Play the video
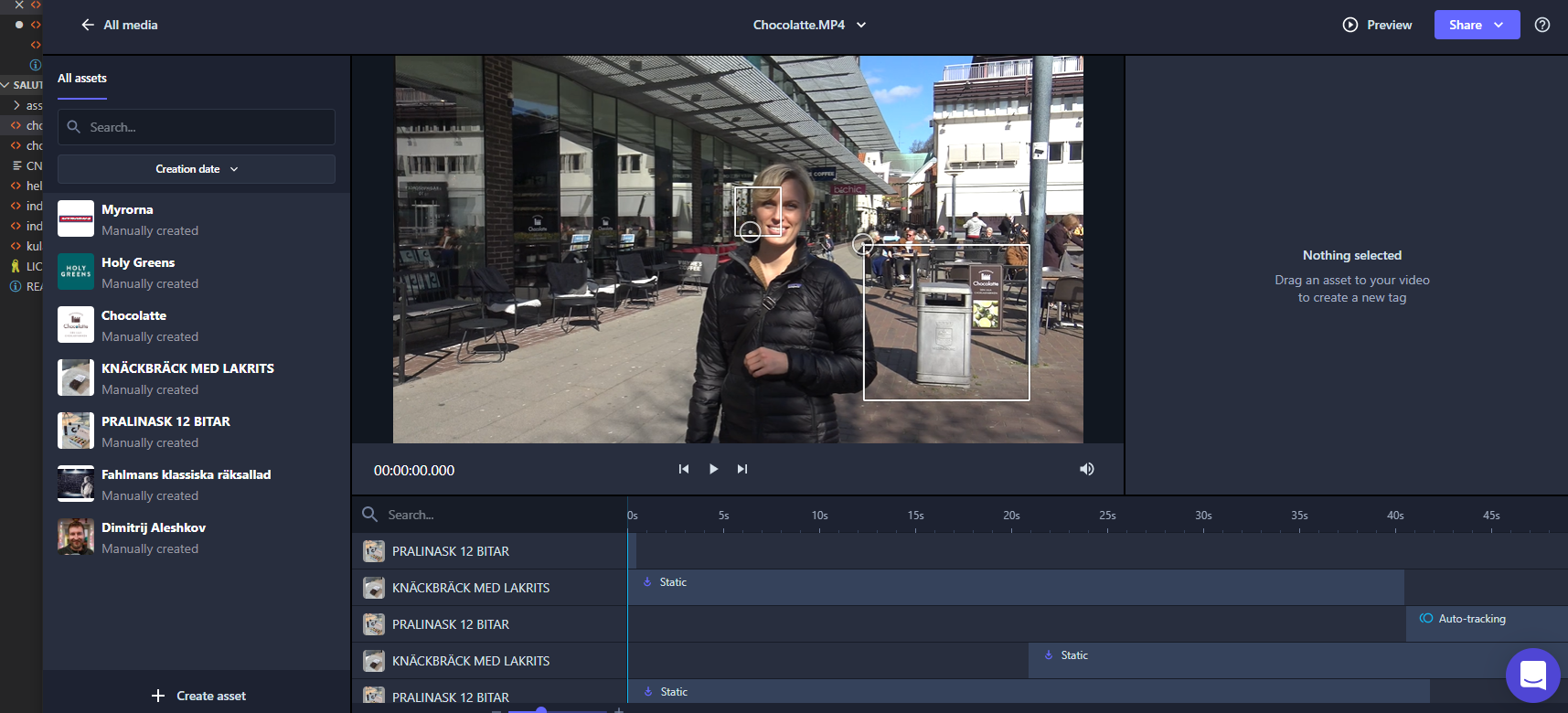 click(713, 469)
